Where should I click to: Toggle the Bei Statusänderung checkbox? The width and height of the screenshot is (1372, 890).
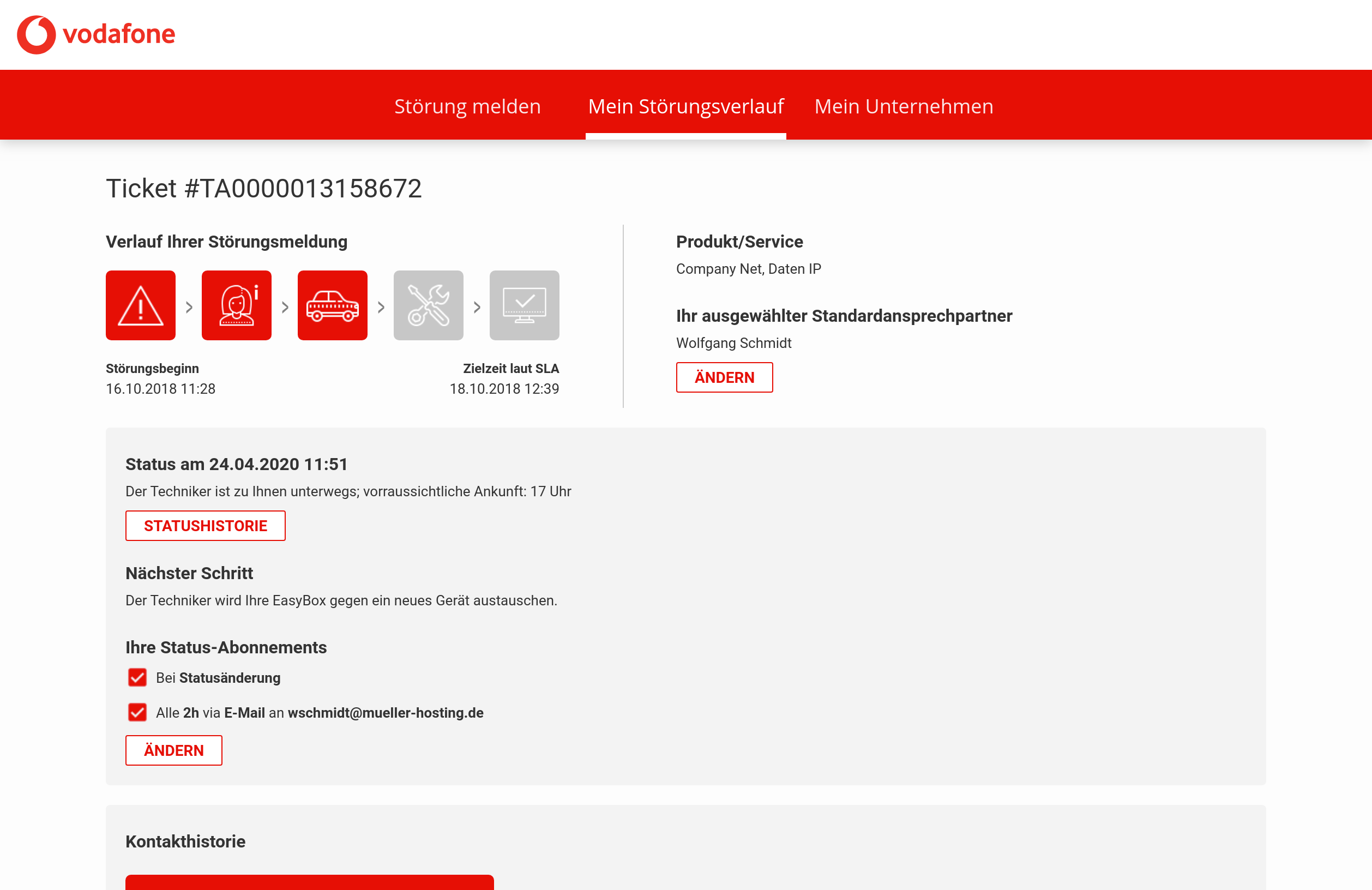click(137, 677)
